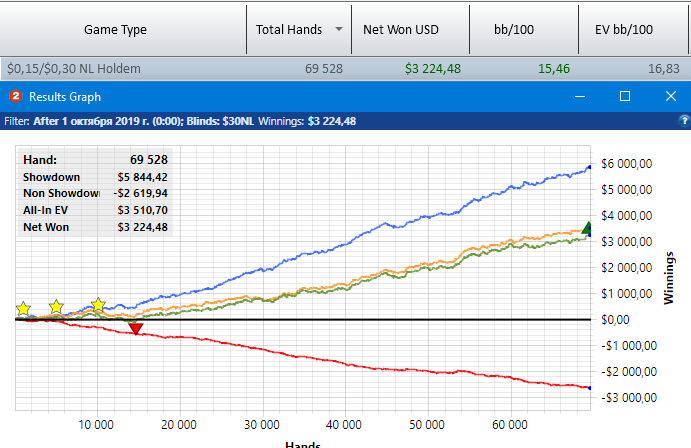This screenshot has width=691, height=448.
Task: Click the Hand: 69 528 legend row
Action: click(x=95, y=159)
